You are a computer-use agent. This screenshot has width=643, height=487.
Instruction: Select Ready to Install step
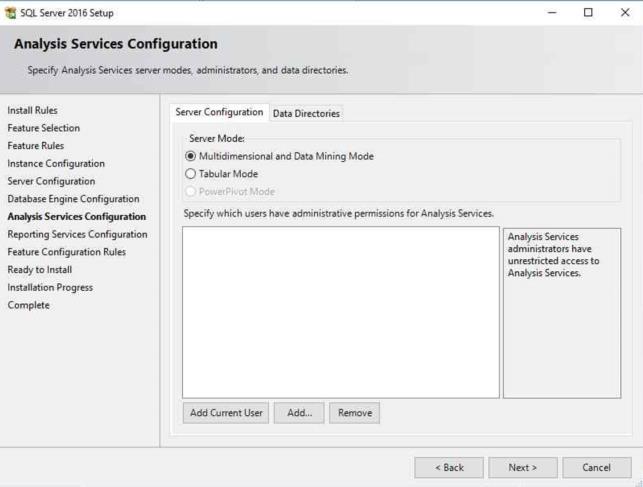click(x=40, y=270)
